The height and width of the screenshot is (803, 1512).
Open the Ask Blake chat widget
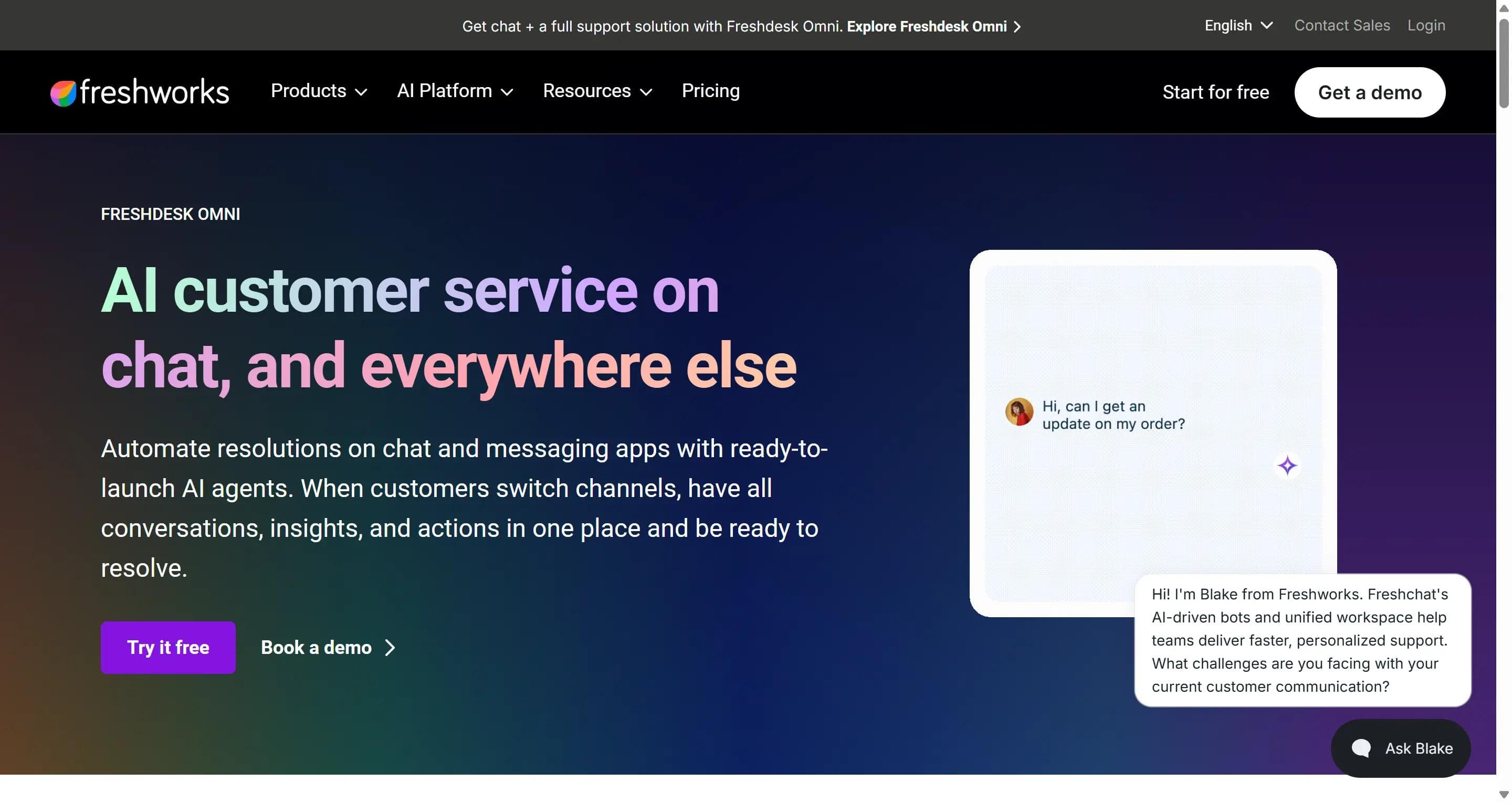pos(1401,748)
